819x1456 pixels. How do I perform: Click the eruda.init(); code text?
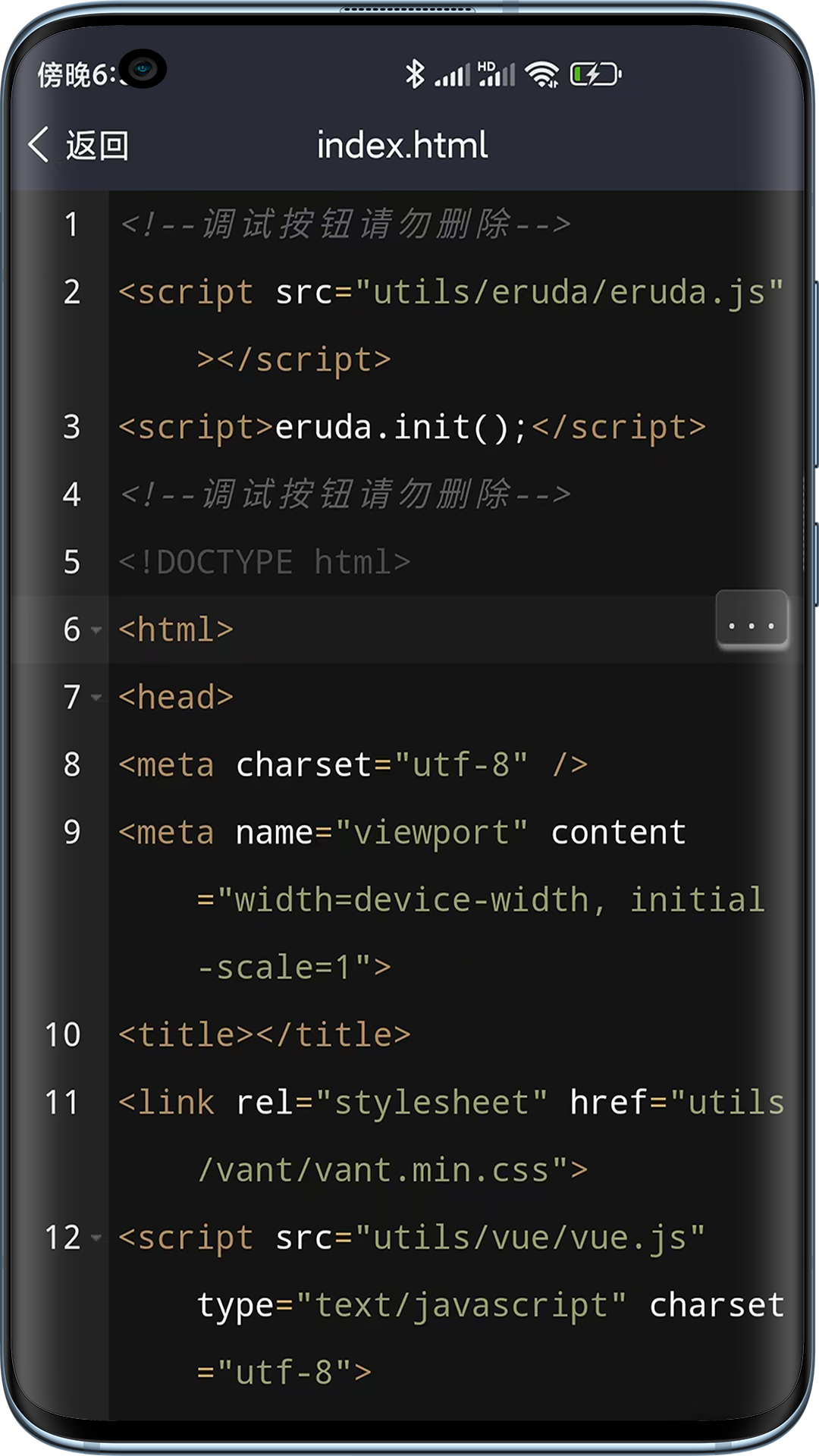point(400,427)
